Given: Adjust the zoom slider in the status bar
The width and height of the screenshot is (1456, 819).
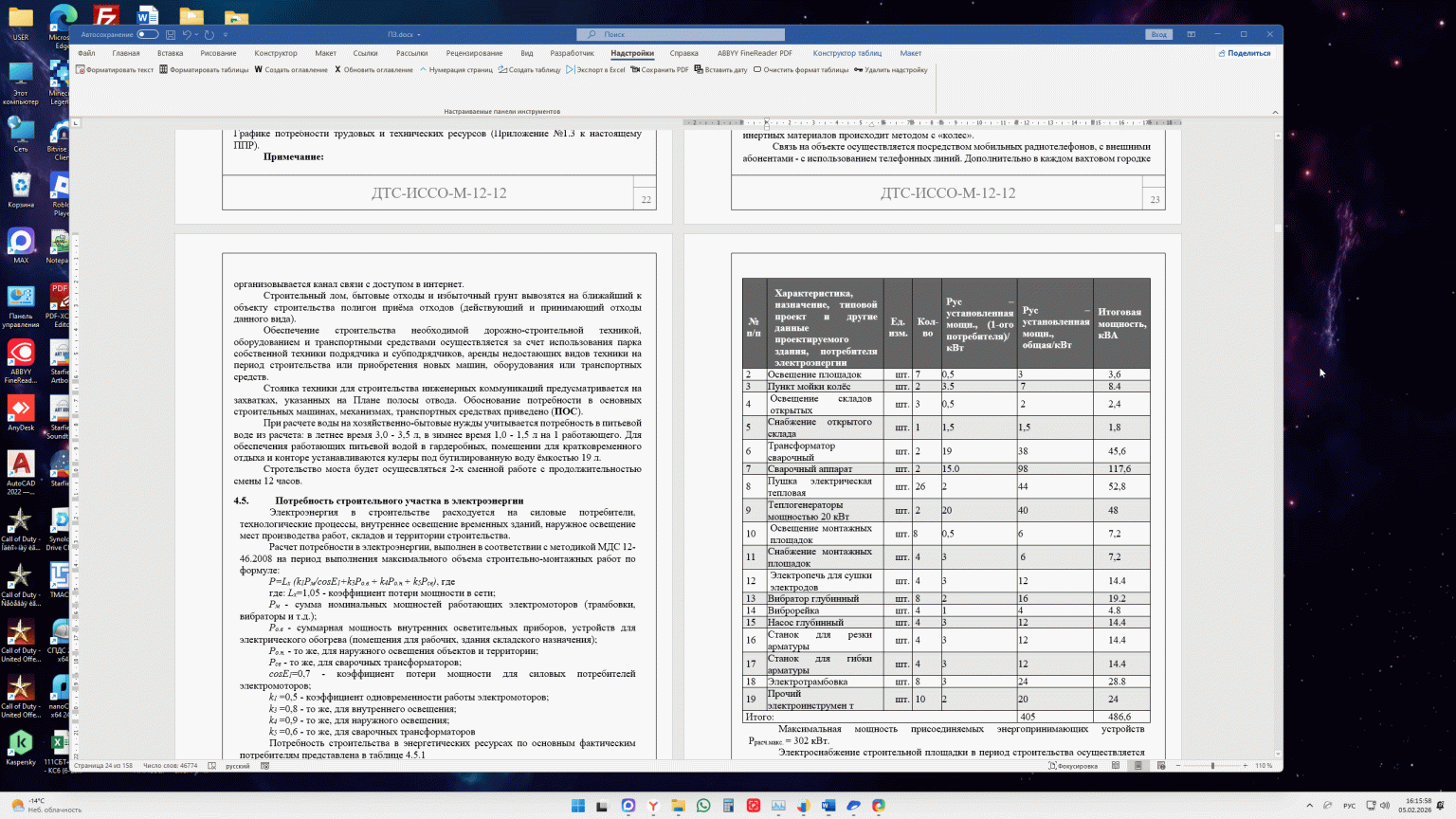Looking at the screenshot, I should coord(1212,766).
